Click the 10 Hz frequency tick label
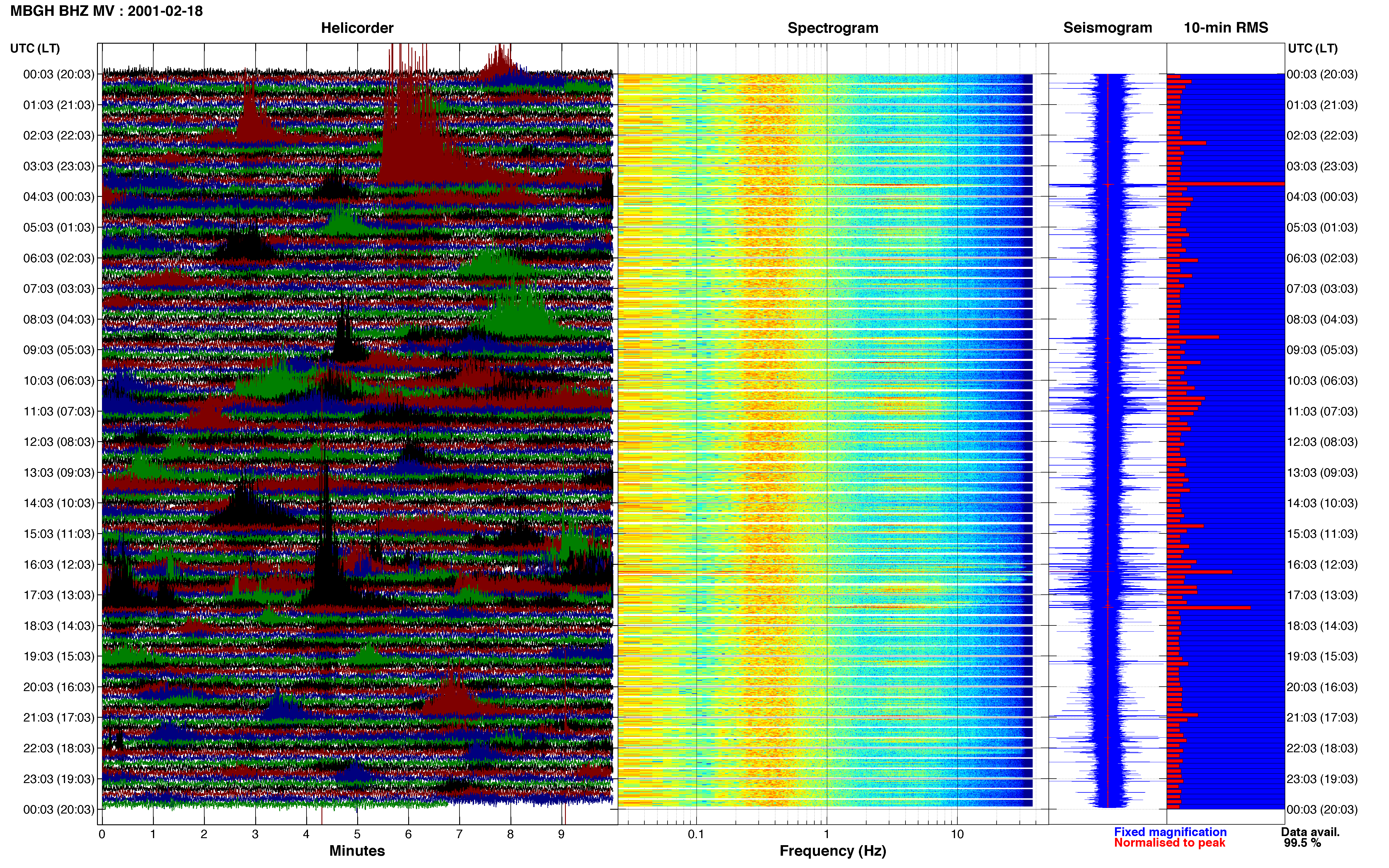 click(957, 834)
